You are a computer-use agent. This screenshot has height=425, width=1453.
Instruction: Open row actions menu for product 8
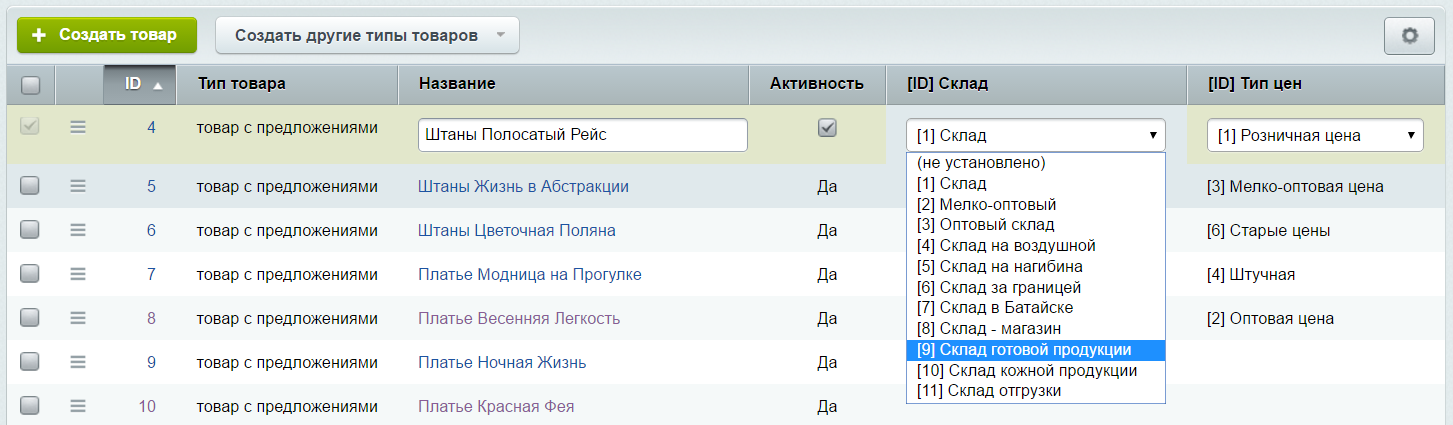(x=78, y=318)
